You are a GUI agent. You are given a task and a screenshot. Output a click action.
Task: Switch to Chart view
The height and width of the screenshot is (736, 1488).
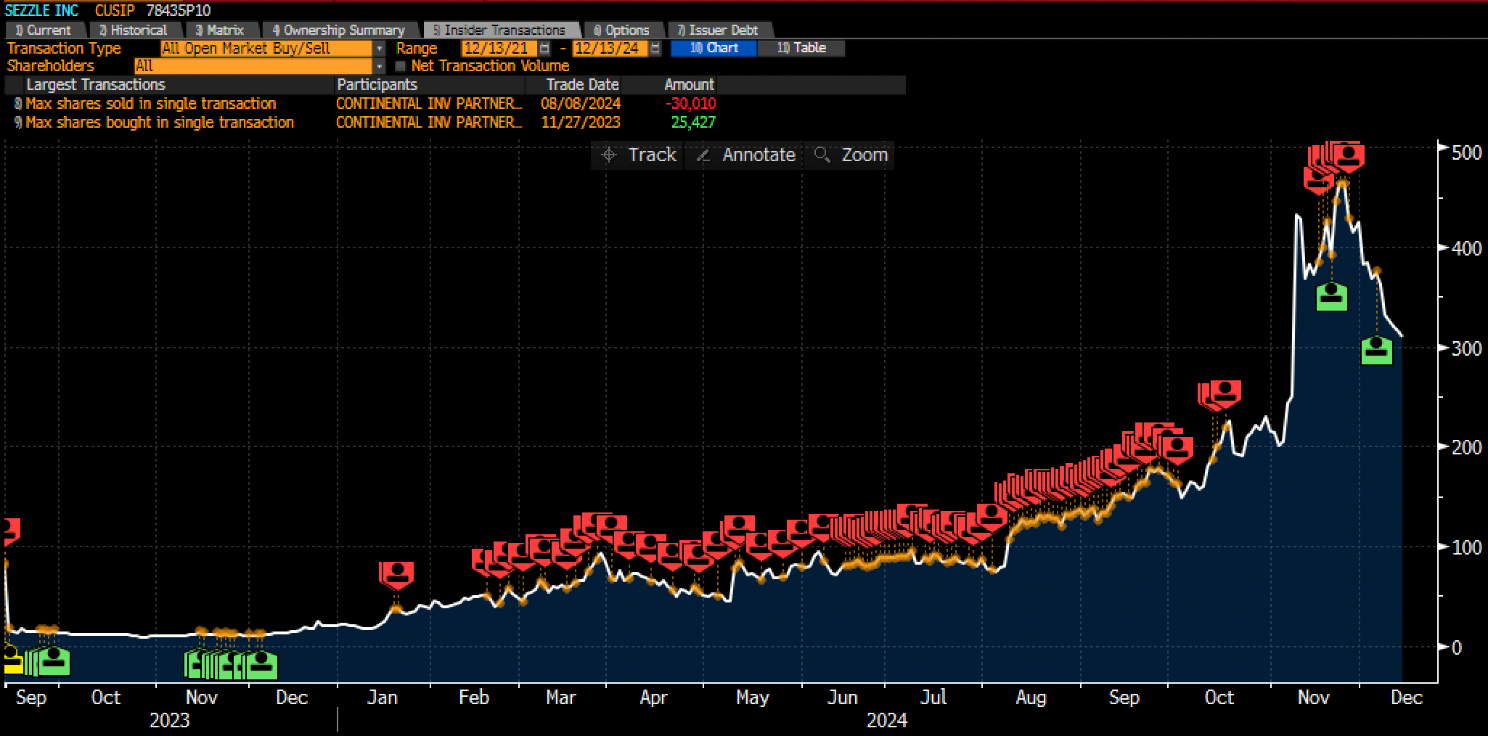714,48
